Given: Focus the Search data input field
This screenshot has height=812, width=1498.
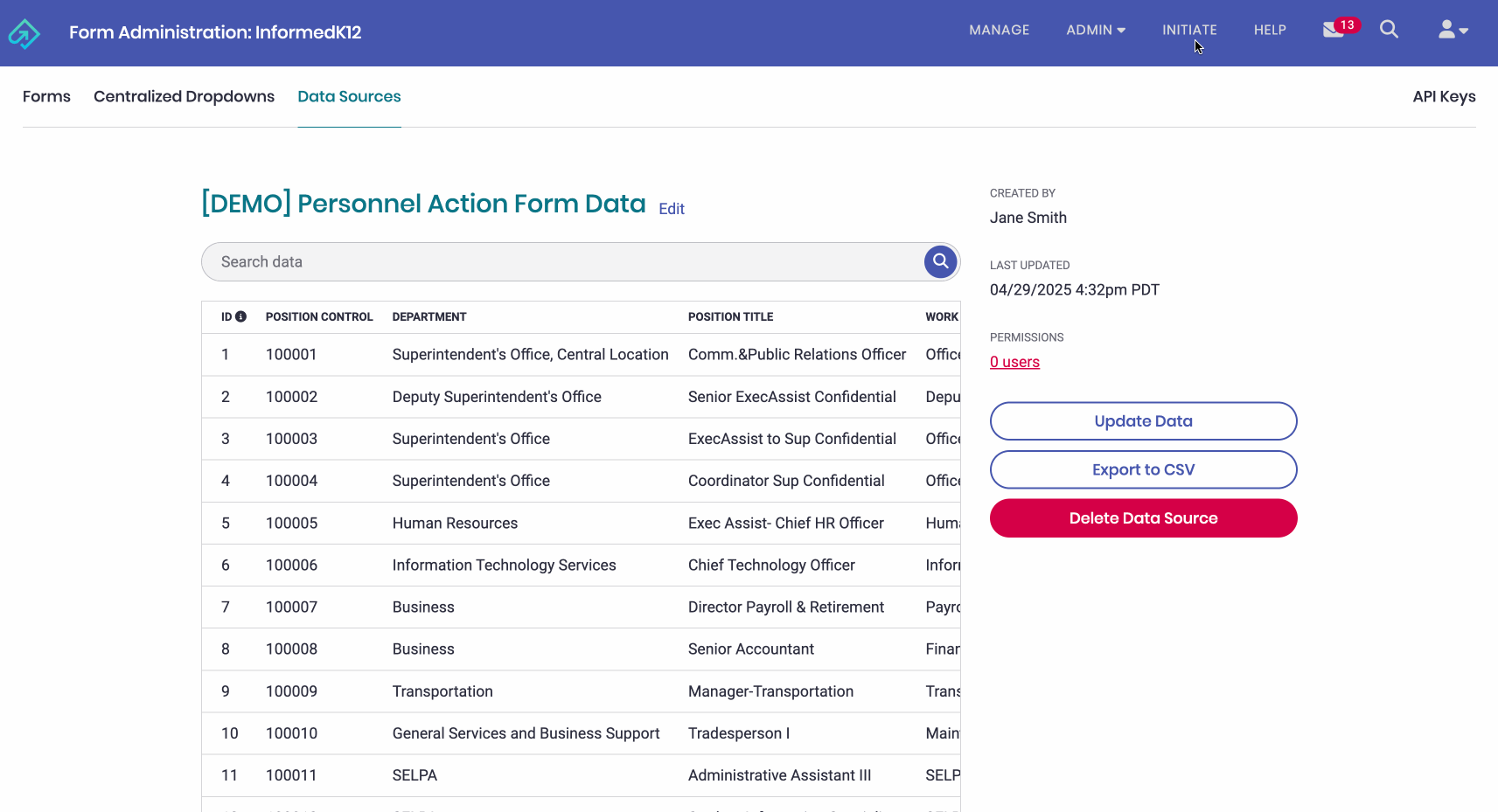Looking at the screenshot, I should tap(564, 261).
